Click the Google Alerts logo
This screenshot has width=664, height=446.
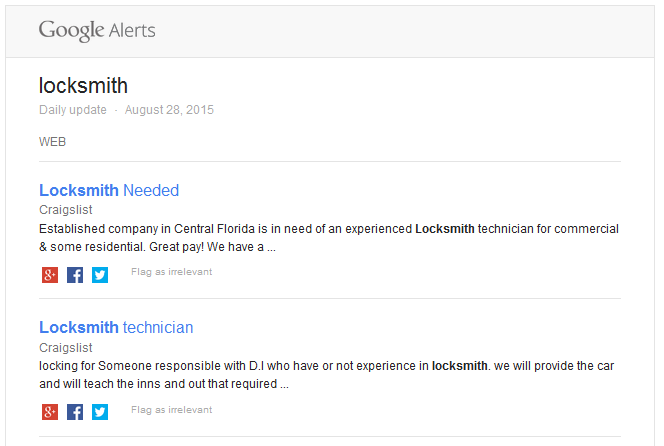pyautogui.click(x=97, y=30)
